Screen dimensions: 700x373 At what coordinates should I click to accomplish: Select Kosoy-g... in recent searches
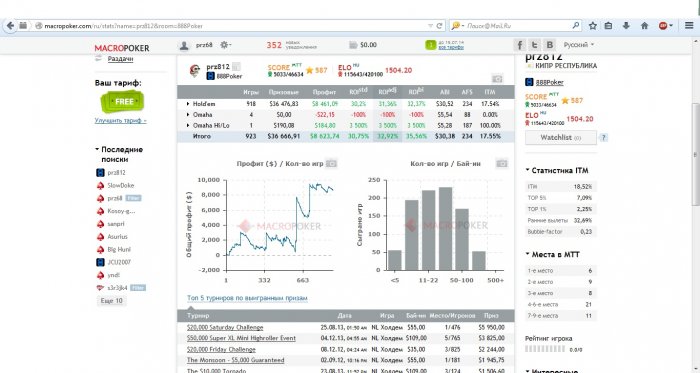pos(121,211)
